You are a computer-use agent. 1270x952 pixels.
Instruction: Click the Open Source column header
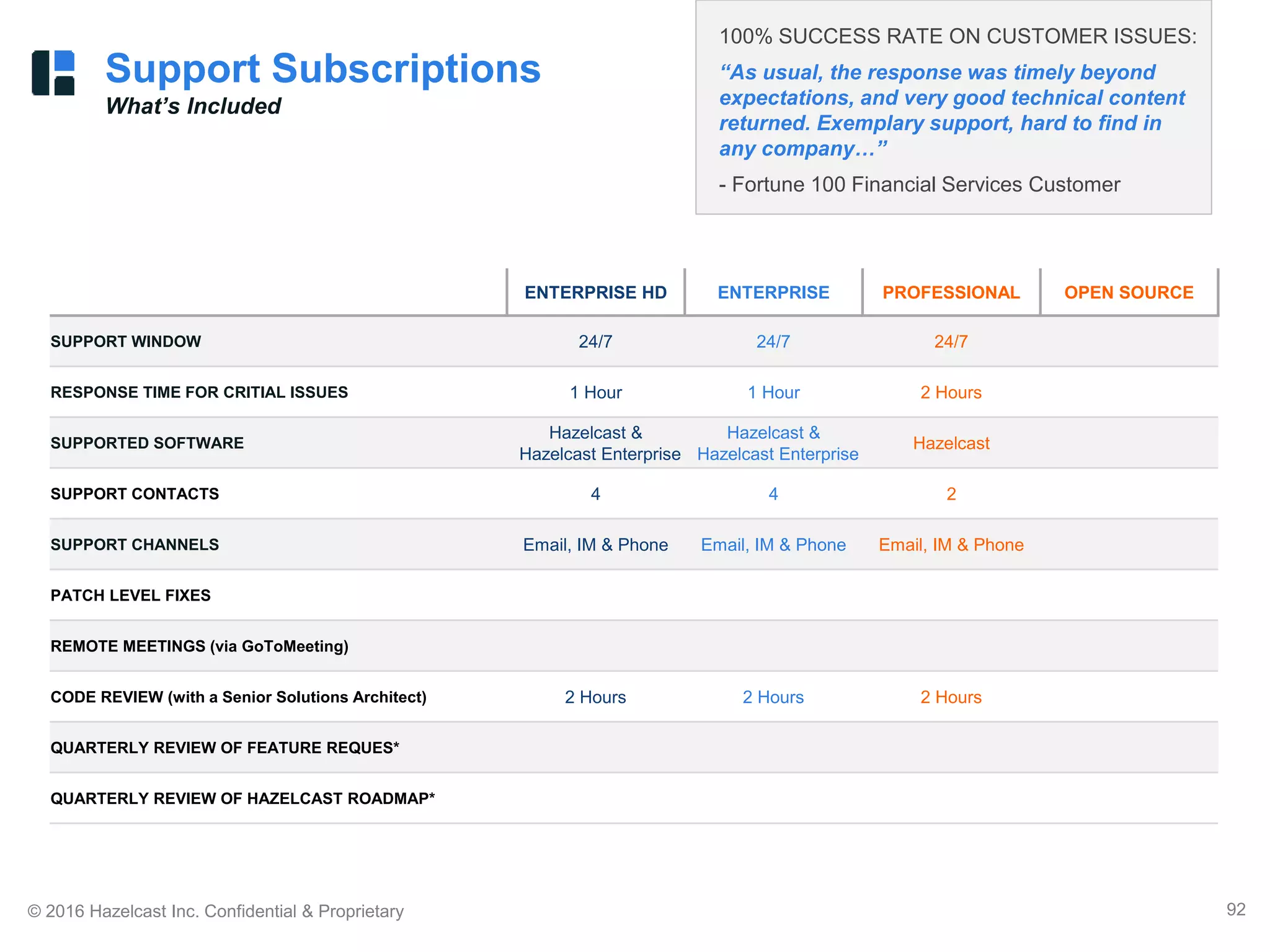point(1129,293)
